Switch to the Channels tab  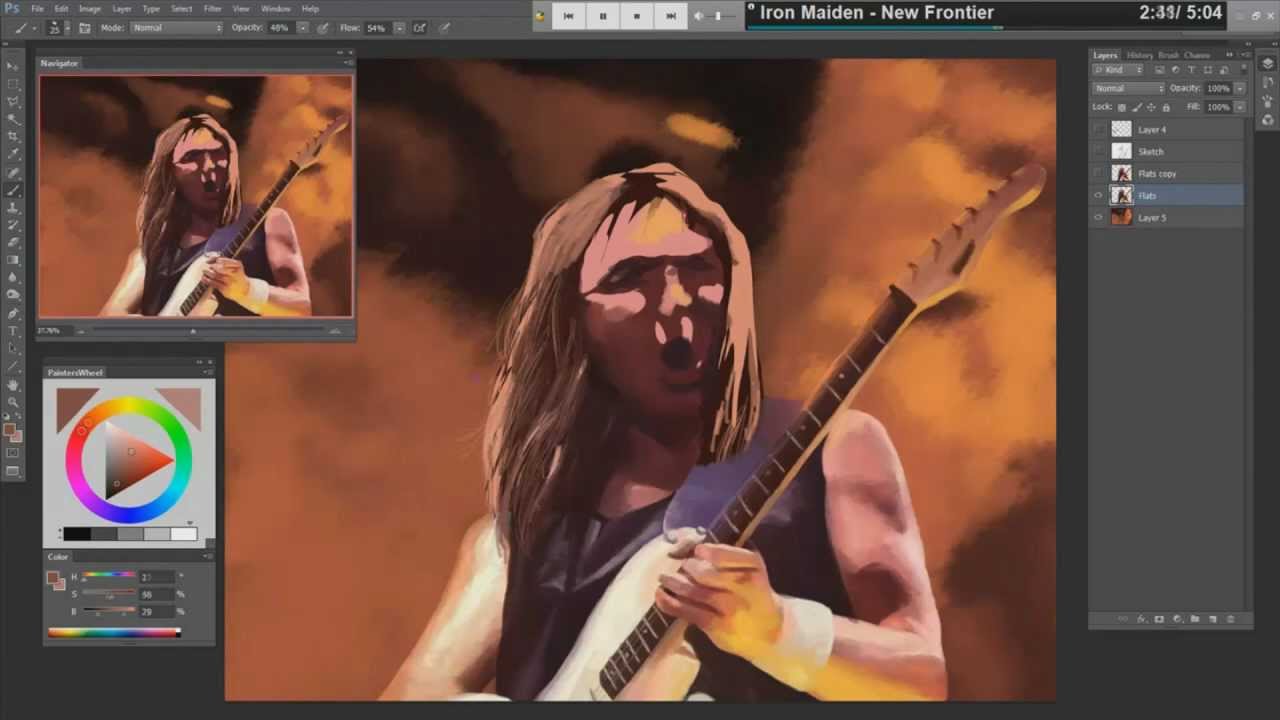point(1197,55)
